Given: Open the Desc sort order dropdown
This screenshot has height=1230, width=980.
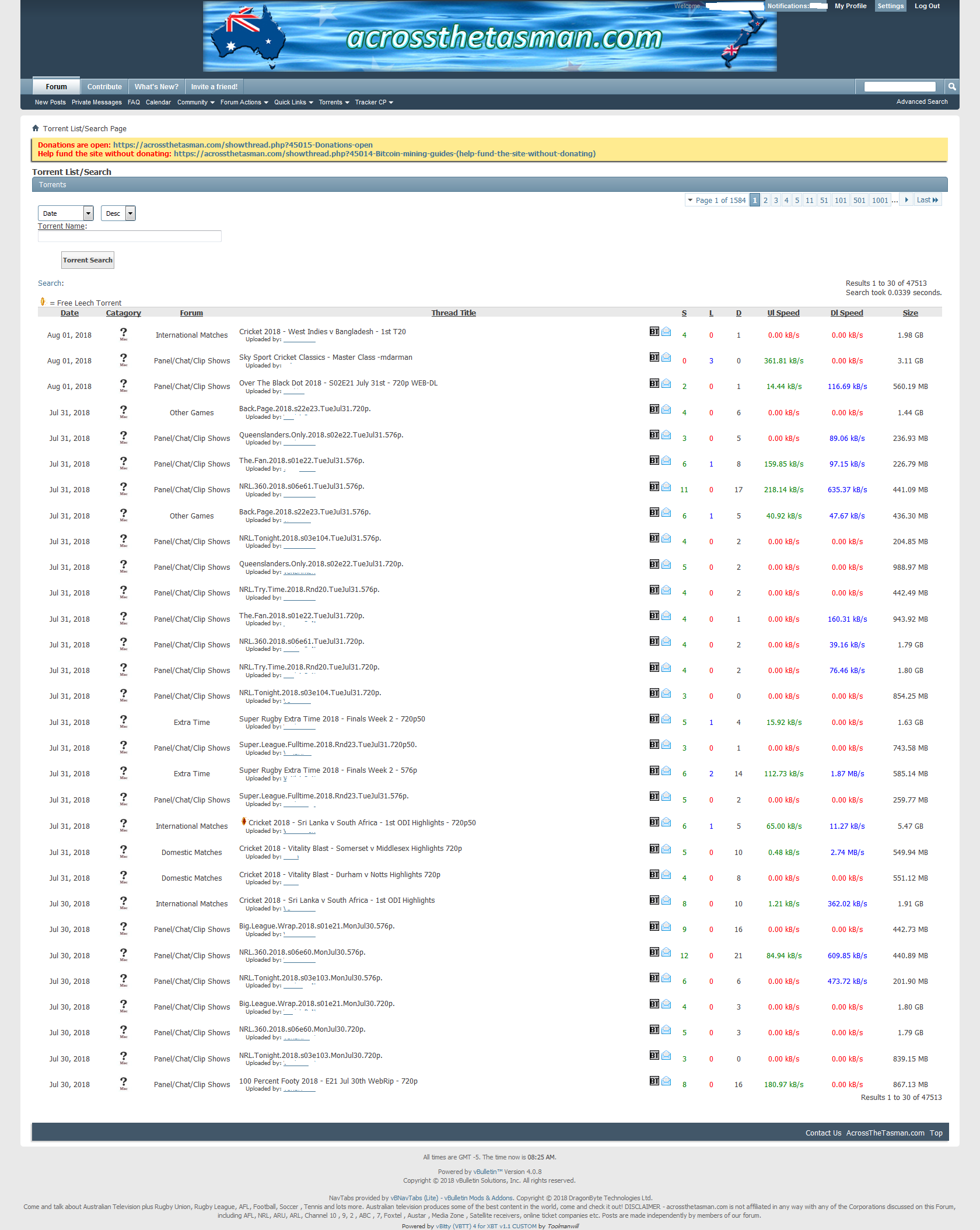Looking at the screenshot, I should click(118, 213).
